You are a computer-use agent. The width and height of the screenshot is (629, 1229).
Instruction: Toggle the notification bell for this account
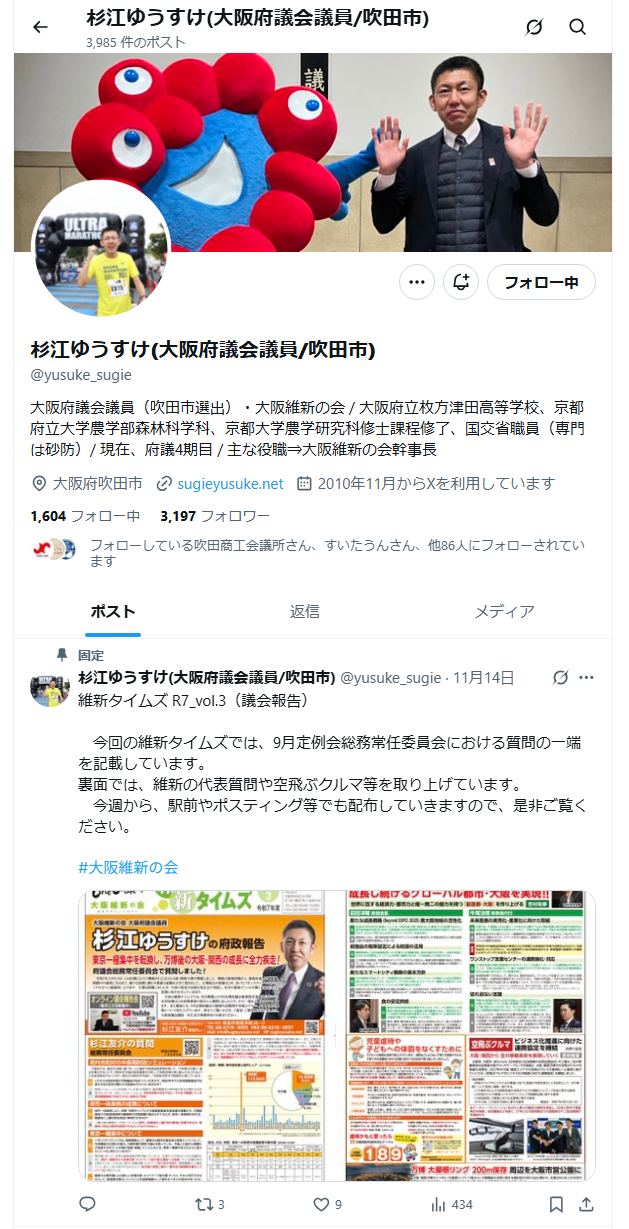(461, 282)
